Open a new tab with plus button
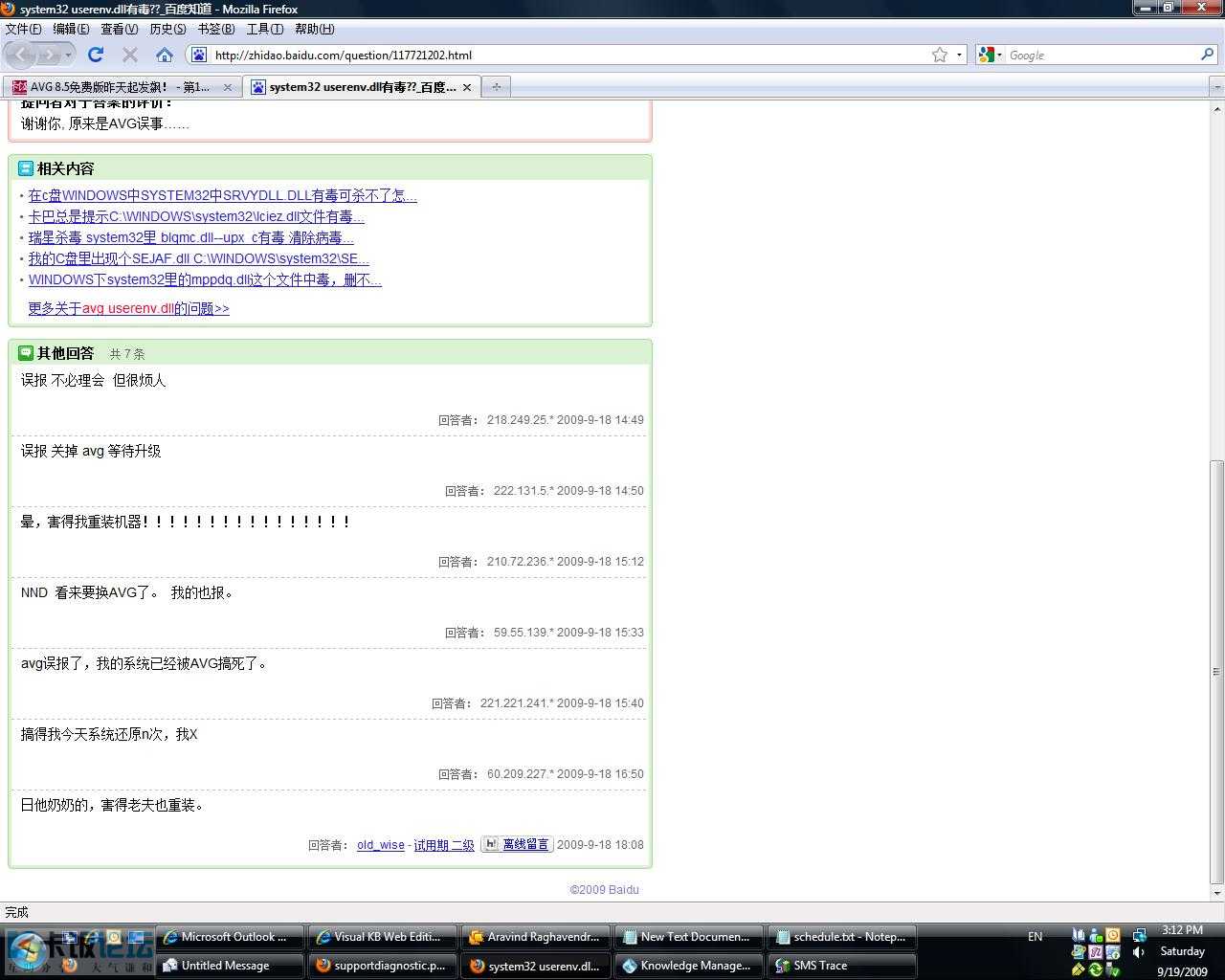This screenshot has width=1225, height=980. (496, 87)
